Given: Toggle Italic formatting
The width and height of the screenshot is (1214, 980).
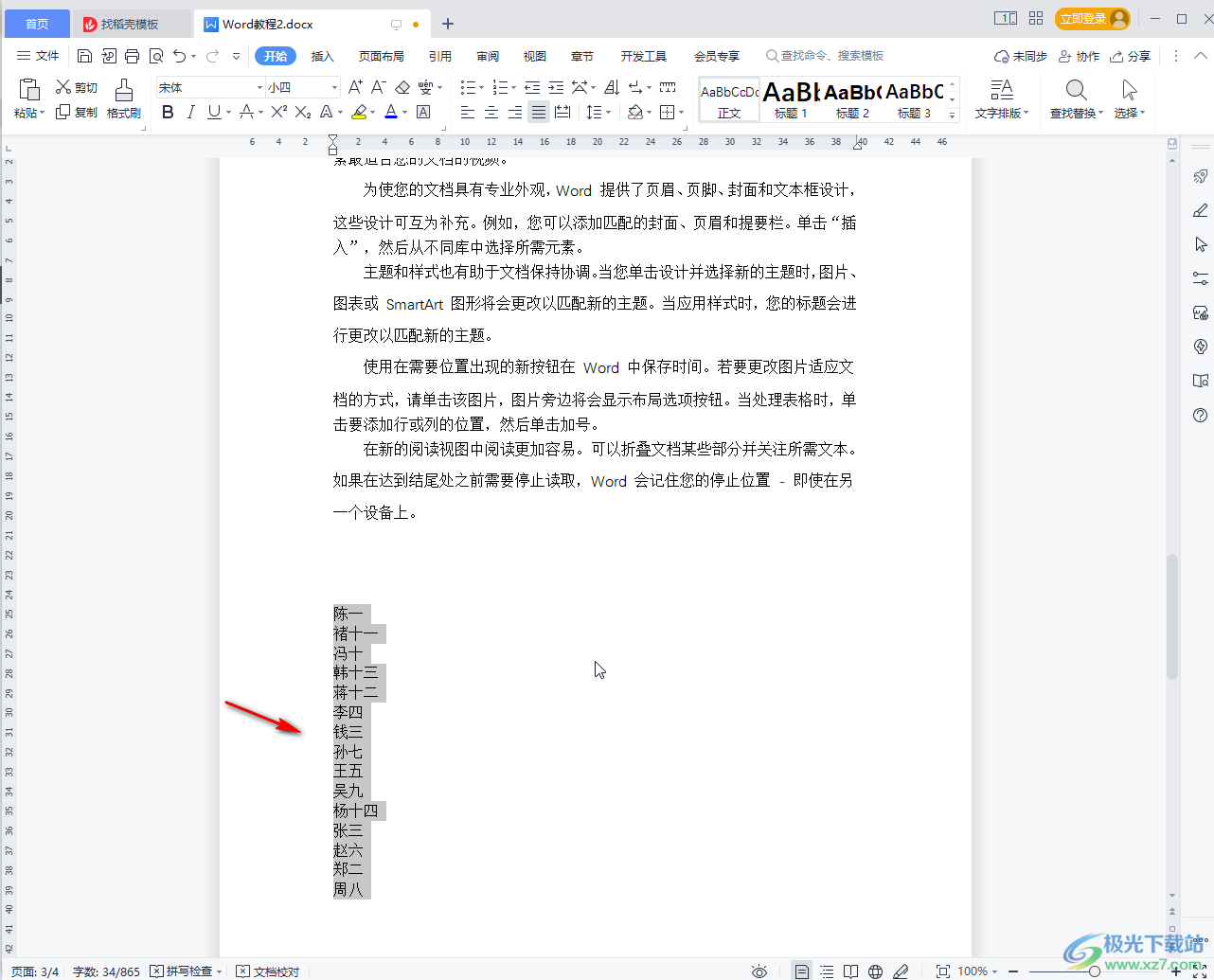Looking at the screenshot, I should coord(190,112).
